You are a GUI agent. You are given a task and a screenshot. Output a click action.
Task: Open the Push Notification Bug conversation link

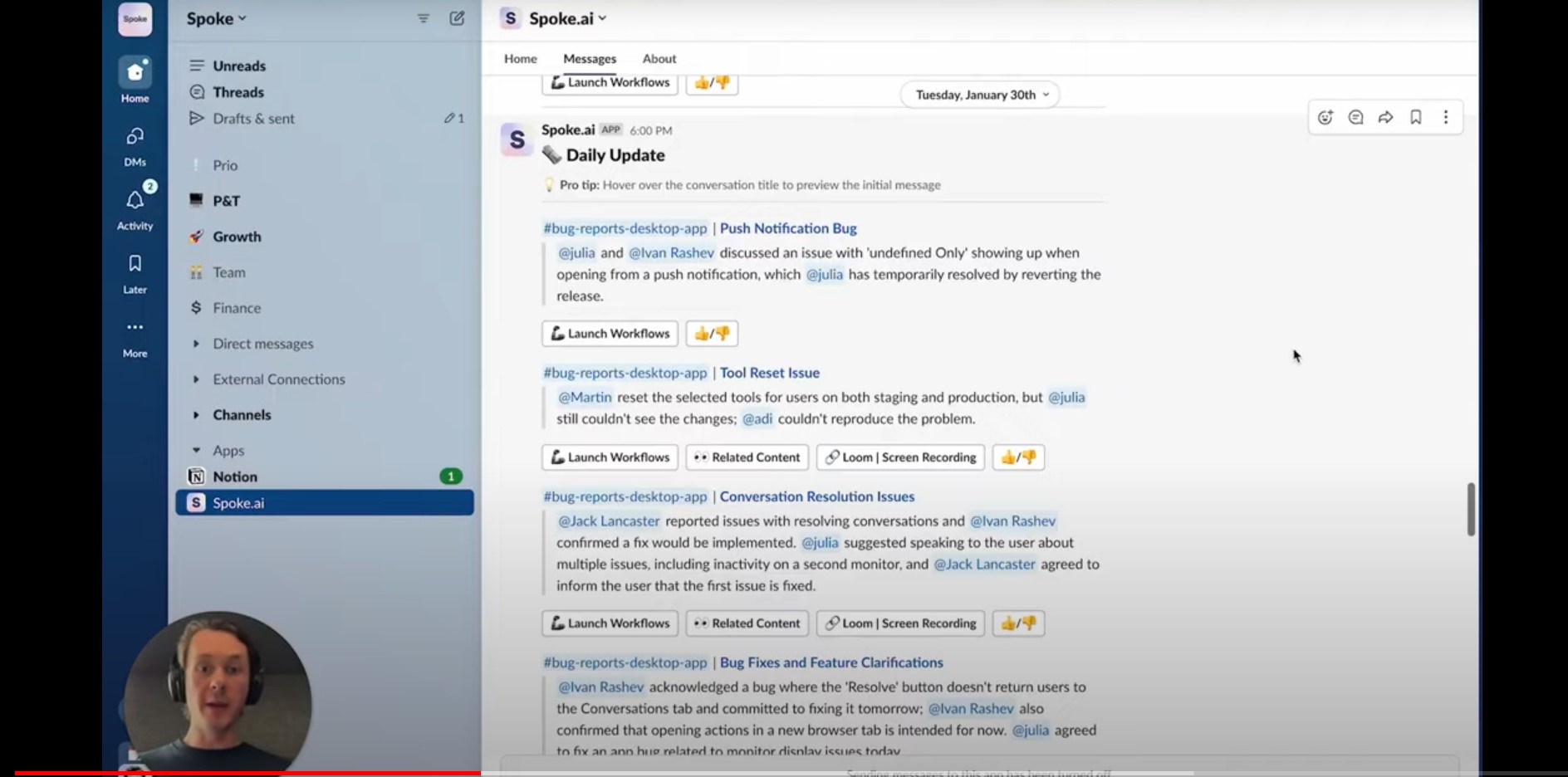[788, 228]
